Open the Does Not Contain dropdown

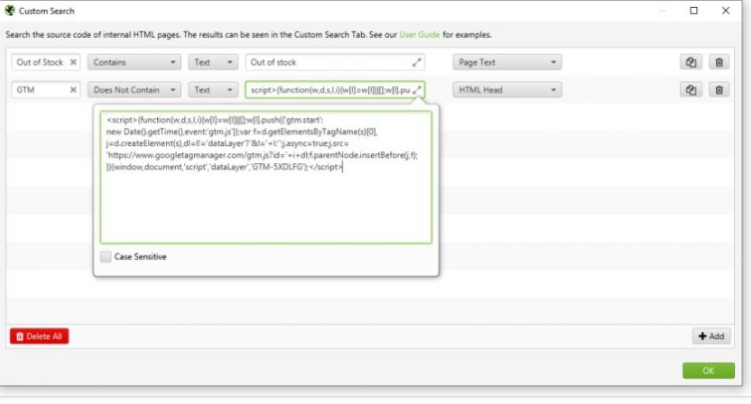[134, 90]
